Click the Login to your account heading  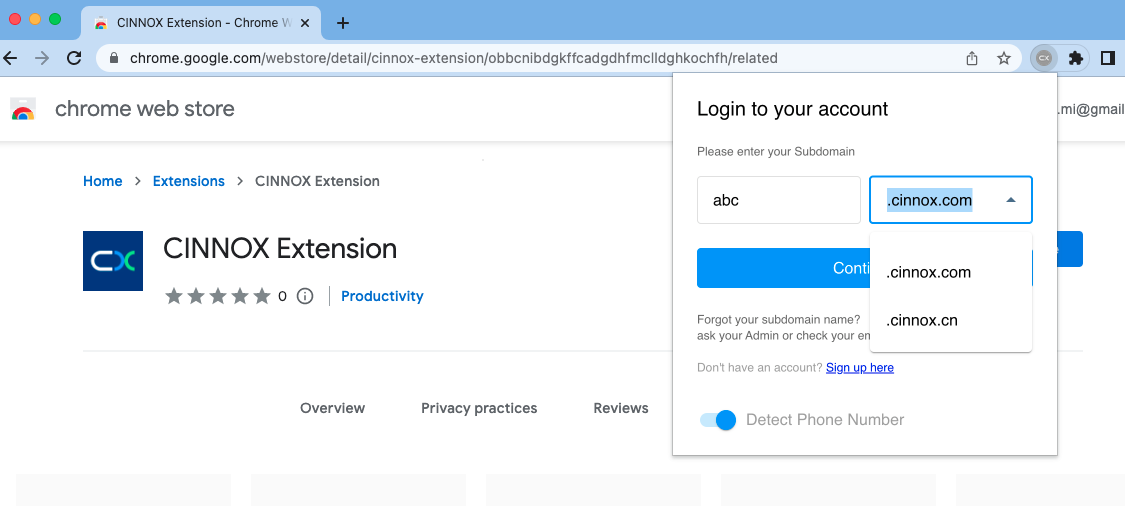pyautogui.click(x=793, y=109)
